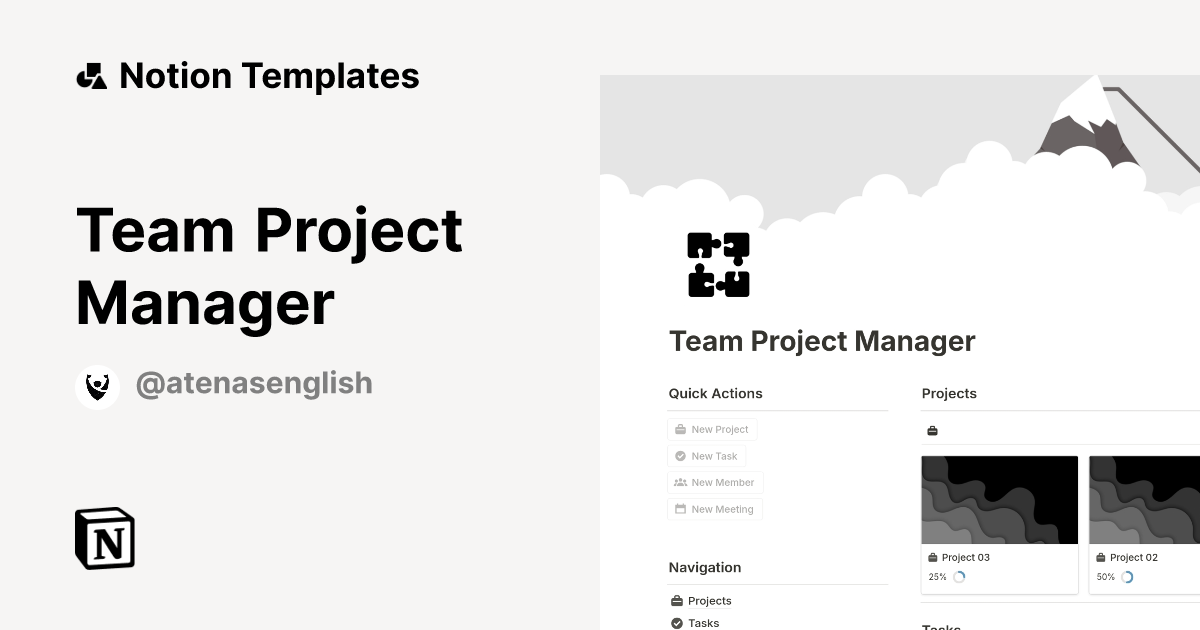Click the checkmark circle on New Task
The height and width of the screenshot is (630, 1200).
pyautogui.click(x=679, y=455)
